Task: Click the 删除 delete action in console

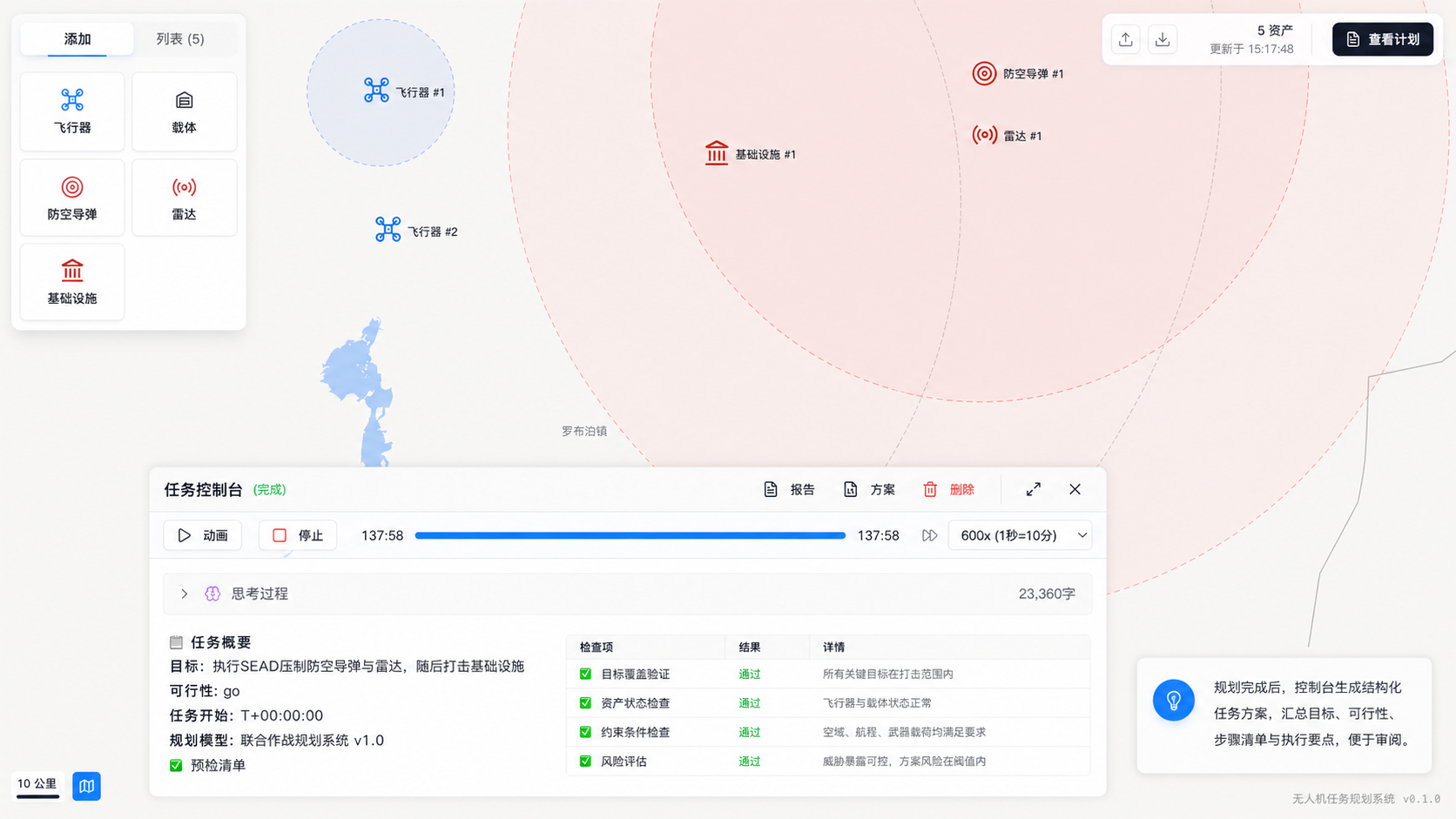Action: [x=950, y=489]
